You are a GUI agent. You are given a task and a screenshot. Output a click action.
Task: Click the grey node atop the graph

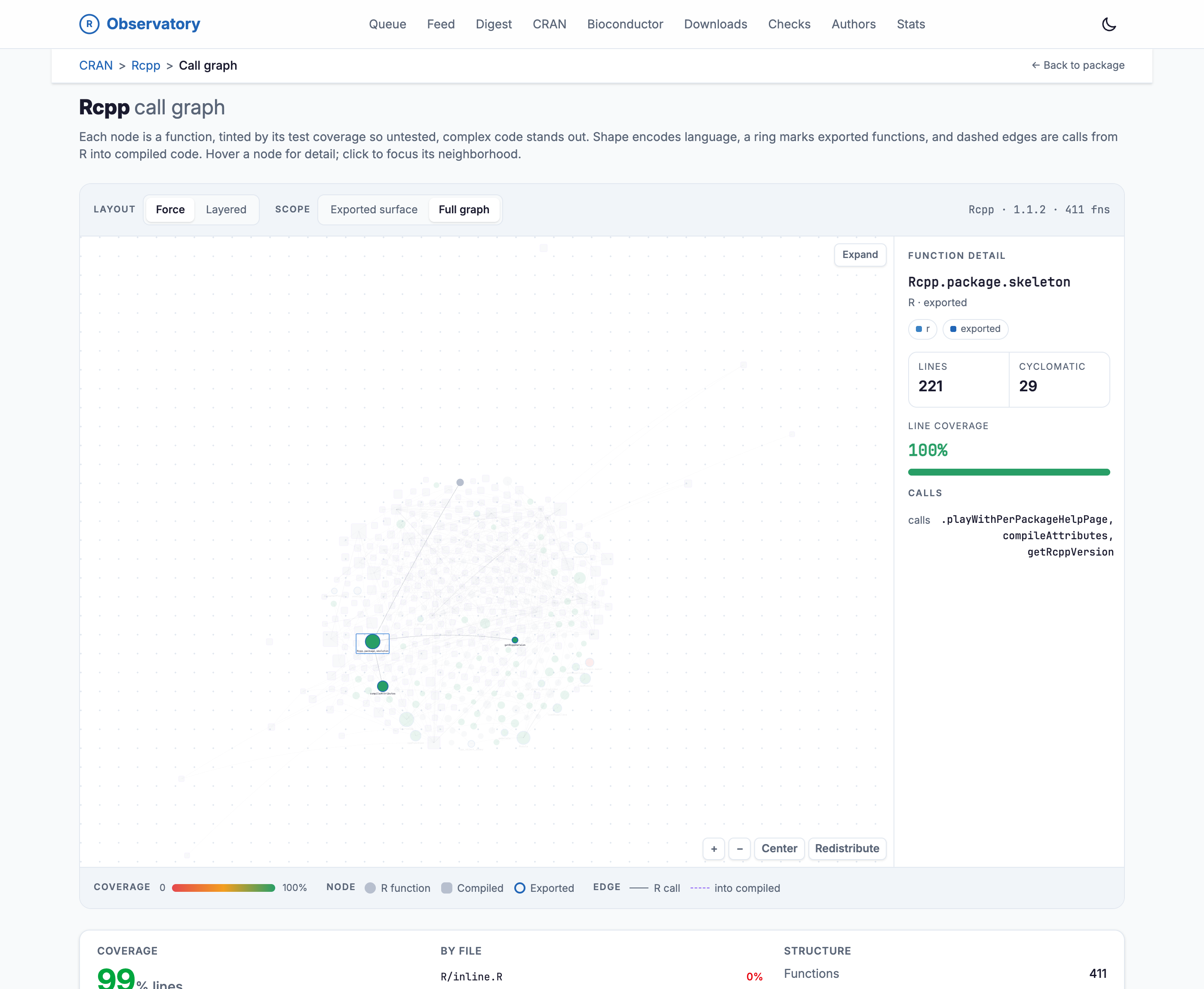click(x=460, y=482)
